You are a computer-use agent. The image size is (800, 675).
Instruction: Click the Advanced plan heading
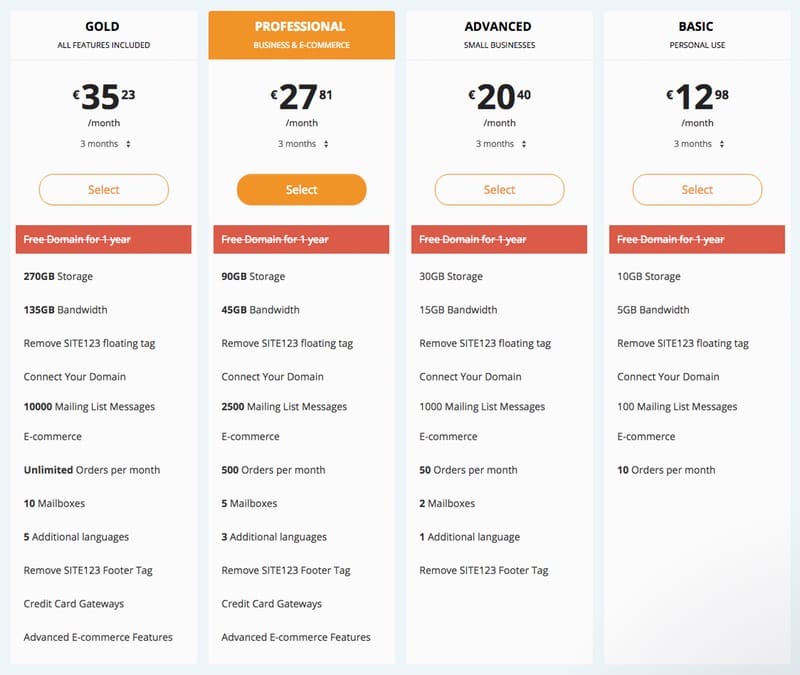[499, 27]
